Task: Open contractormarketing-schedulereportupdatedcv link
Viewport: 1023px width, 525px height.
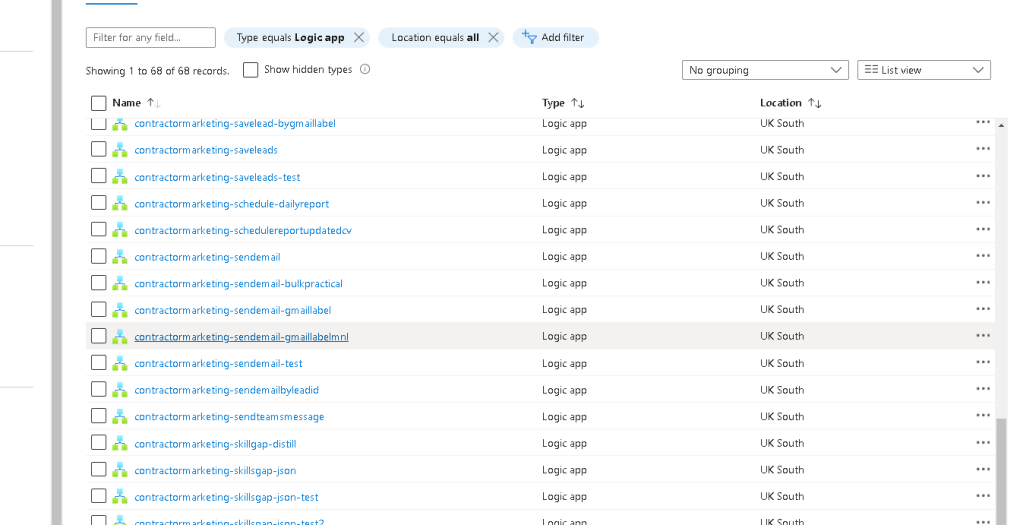Action: click(x=243, y=230)
